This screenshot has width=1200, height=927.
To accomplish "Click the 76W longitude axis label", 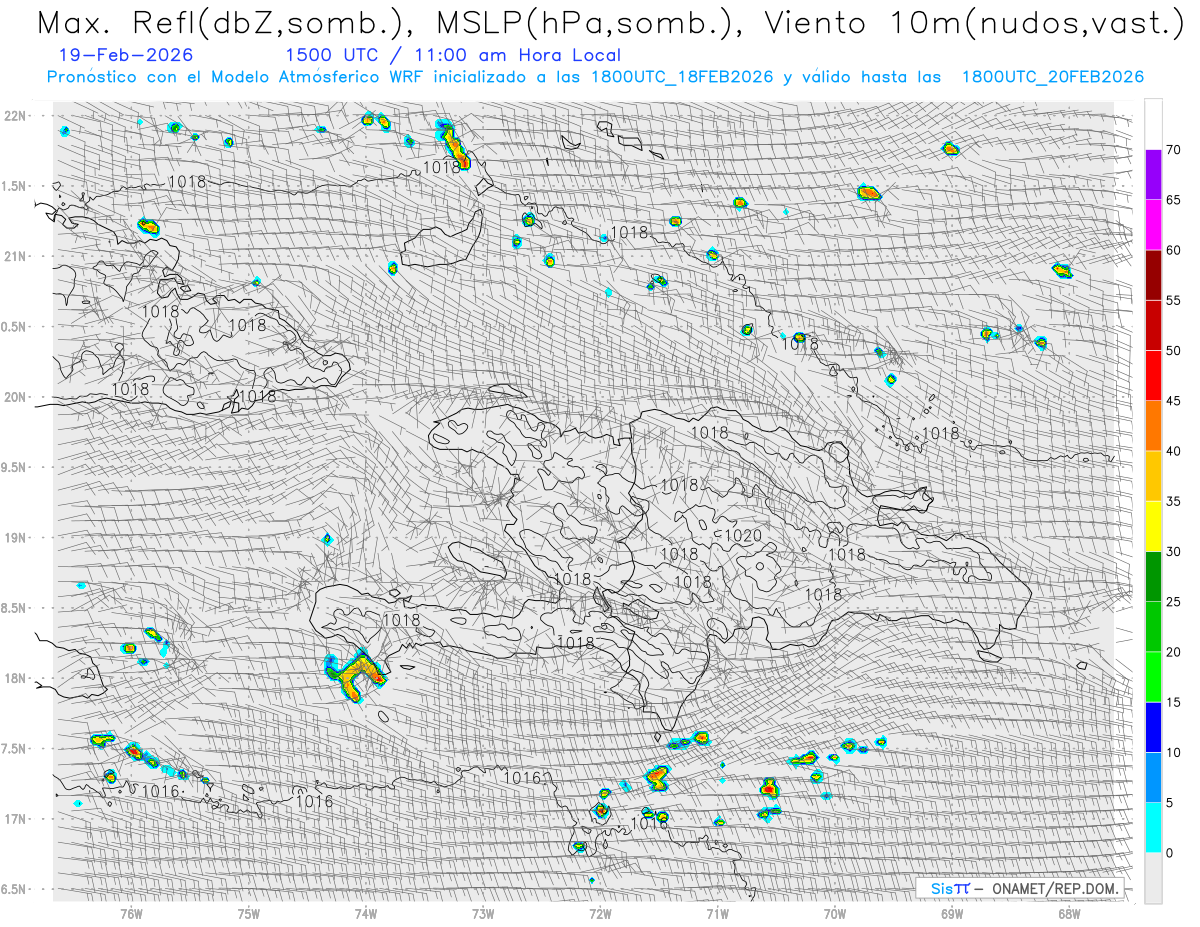I will 131,914.
